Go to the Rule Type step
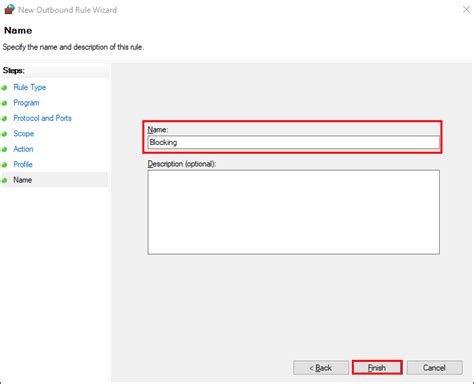This screenshot has height=384, width=474. pos(30,87)
